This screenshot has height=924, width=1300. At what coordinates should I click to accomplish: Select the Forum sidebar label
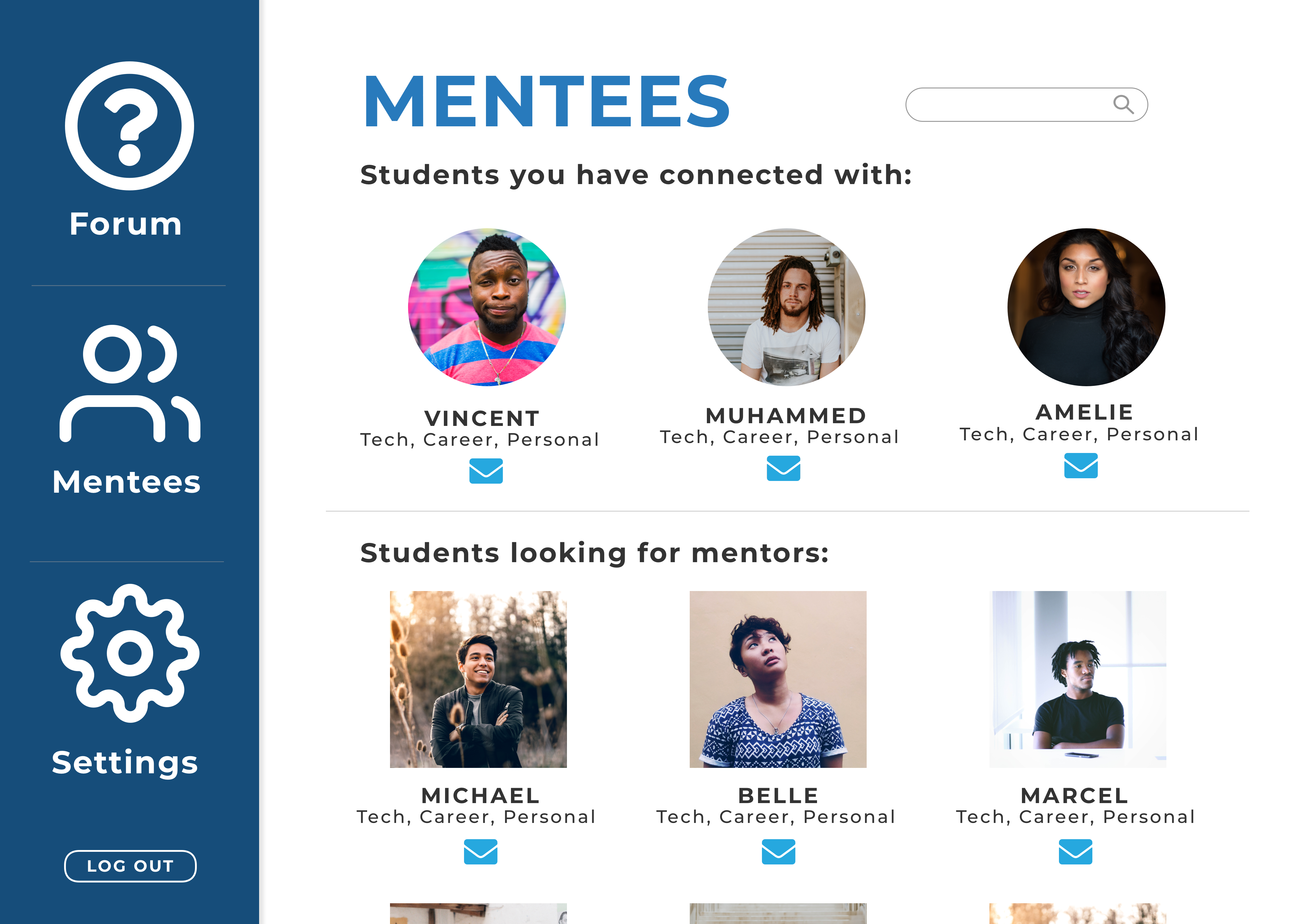[x=126, y=223]
